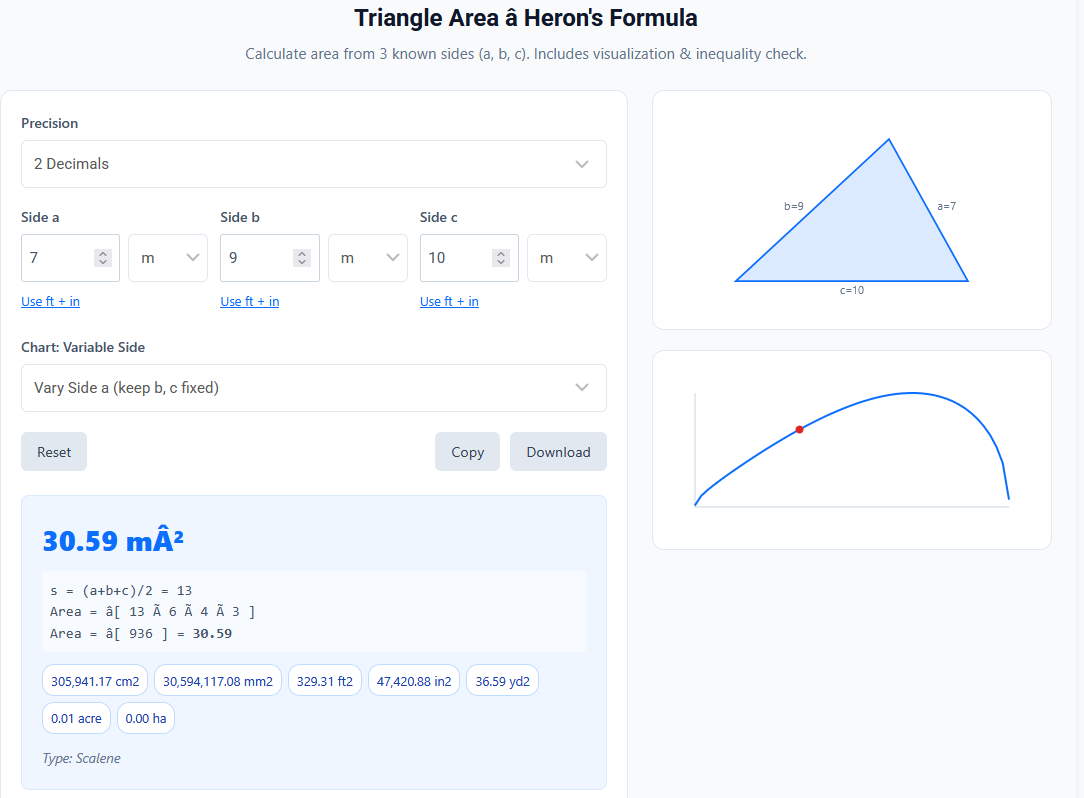Increment Side a using its up stepper arrow
Screen dimensions: 1084x798
point(101,251)
